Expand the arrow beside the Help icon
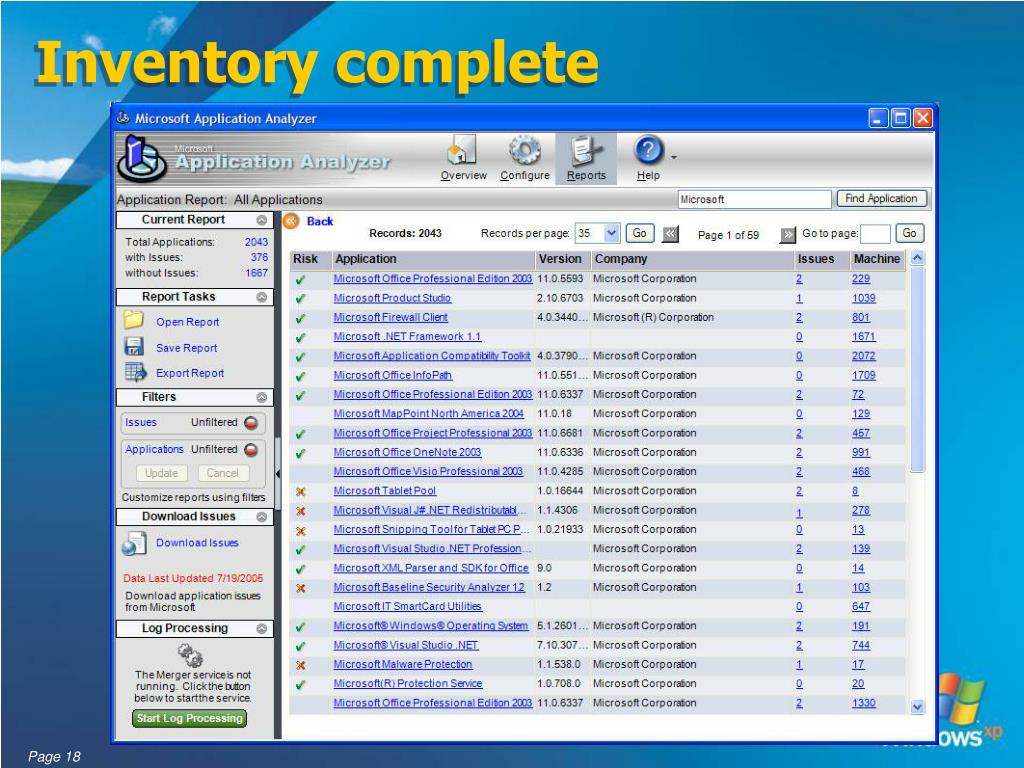Screen dimensions: 1024x768 673,157
